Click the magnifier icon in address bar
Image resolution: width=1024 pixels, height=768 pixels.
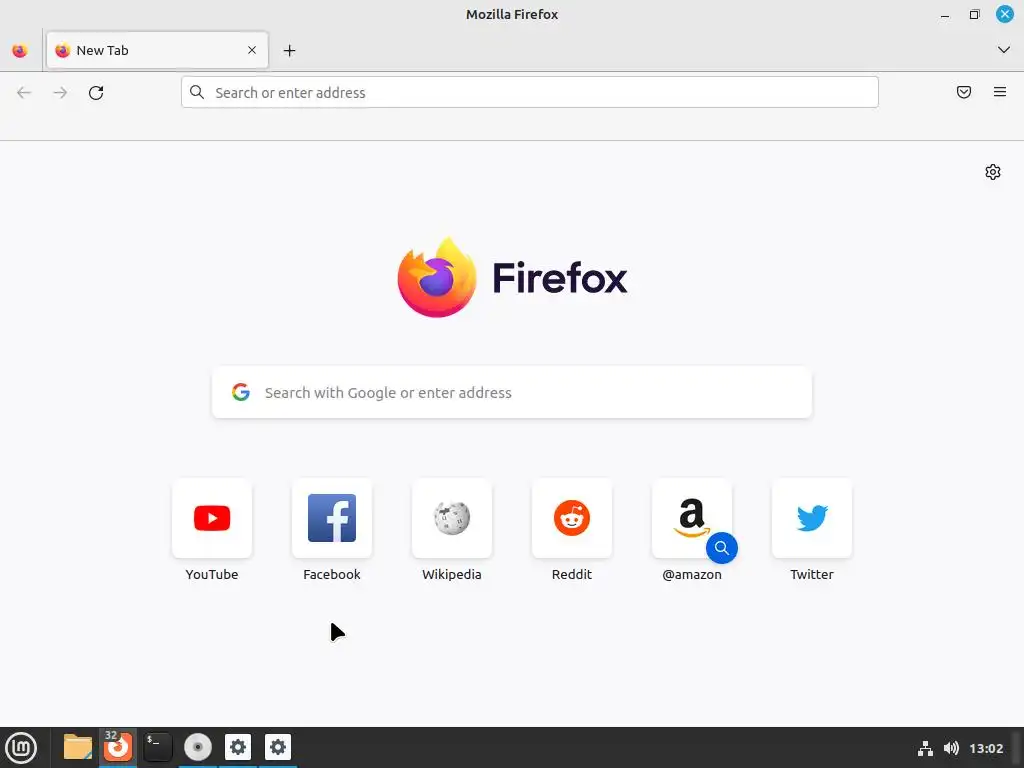click(197, 92)
